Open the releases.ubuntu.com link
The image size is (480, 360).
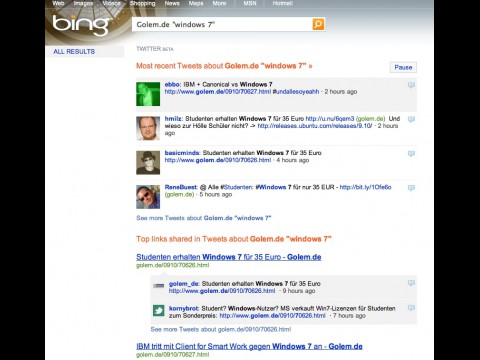[x=315, y=126]
